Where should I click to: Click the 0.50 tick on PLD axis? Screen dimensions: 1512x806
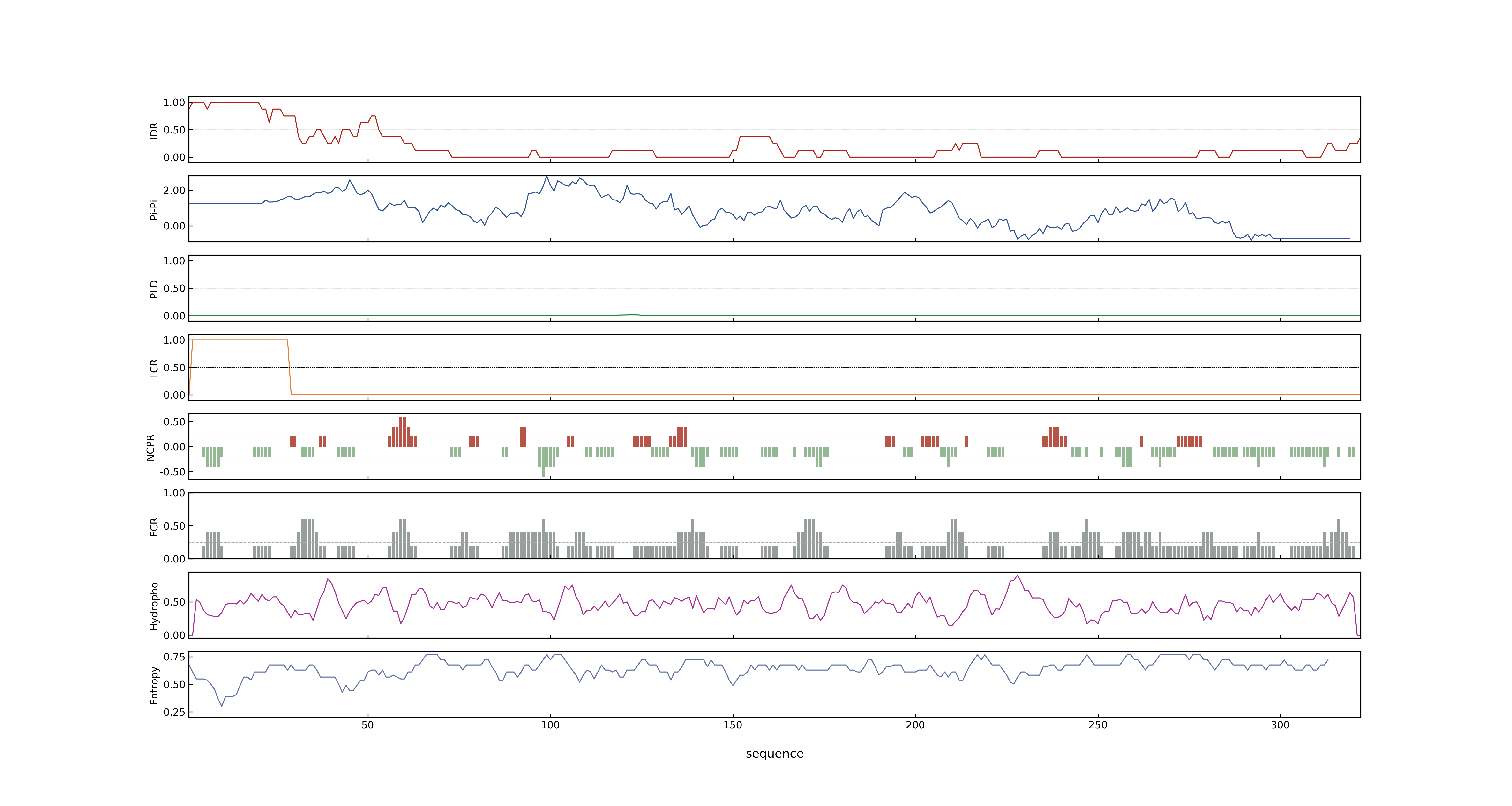tap(174, 288)
